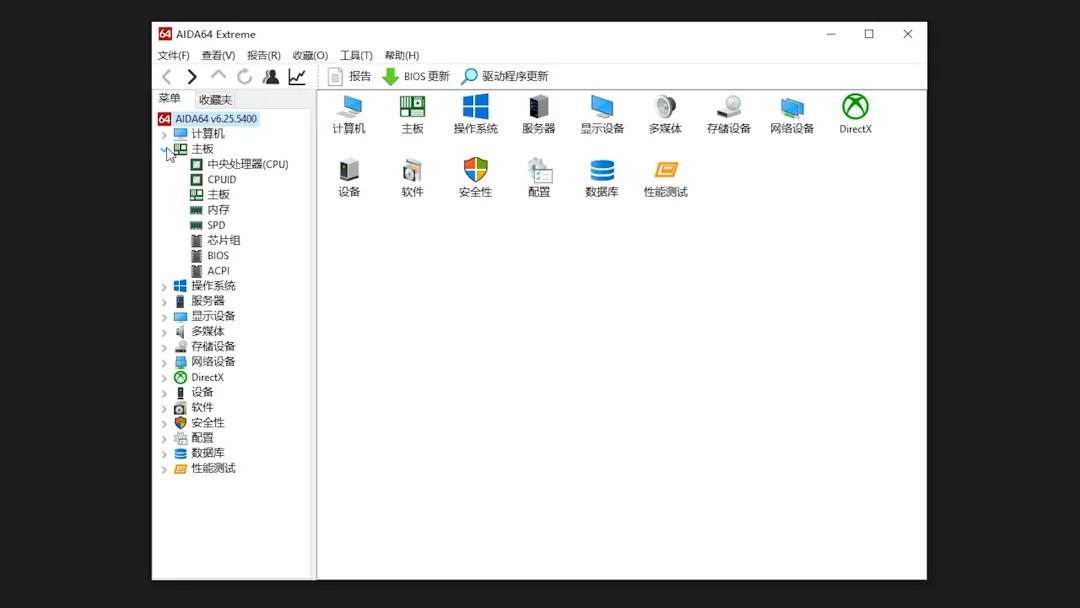Expand the 多媒体 tree node
1080x608 pixels.
click(164, 332)
